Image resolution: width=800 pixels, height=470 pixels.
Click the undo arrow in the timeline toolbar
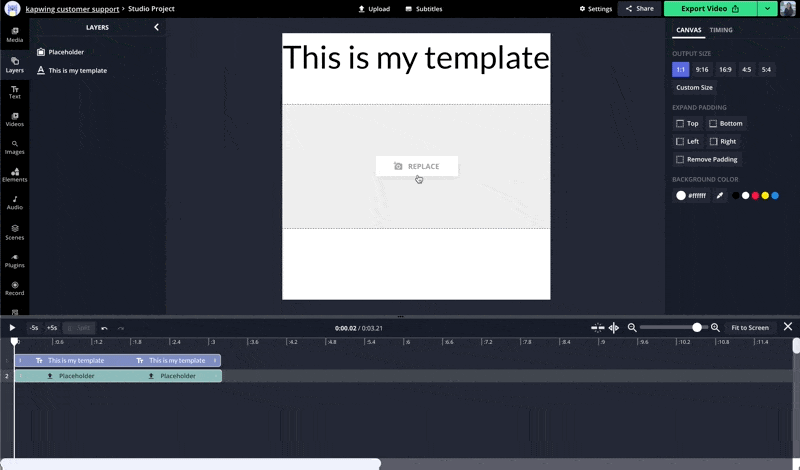coord(104,328)
